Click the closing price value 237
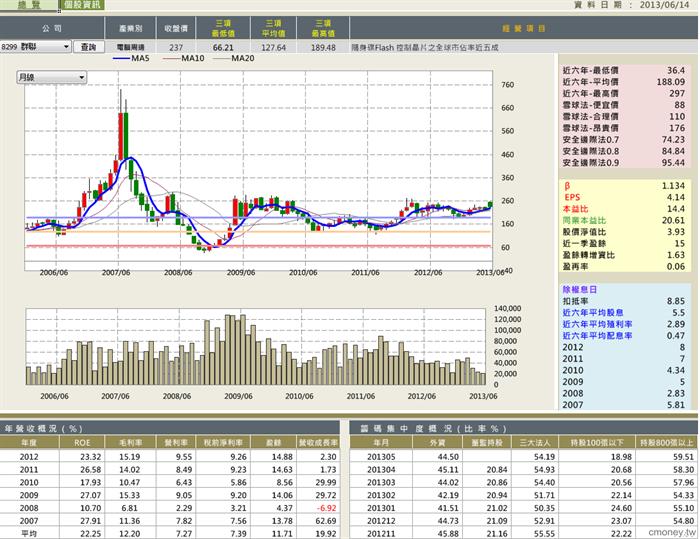The width and height of the screenshot is (700, 539). [176, 47]
